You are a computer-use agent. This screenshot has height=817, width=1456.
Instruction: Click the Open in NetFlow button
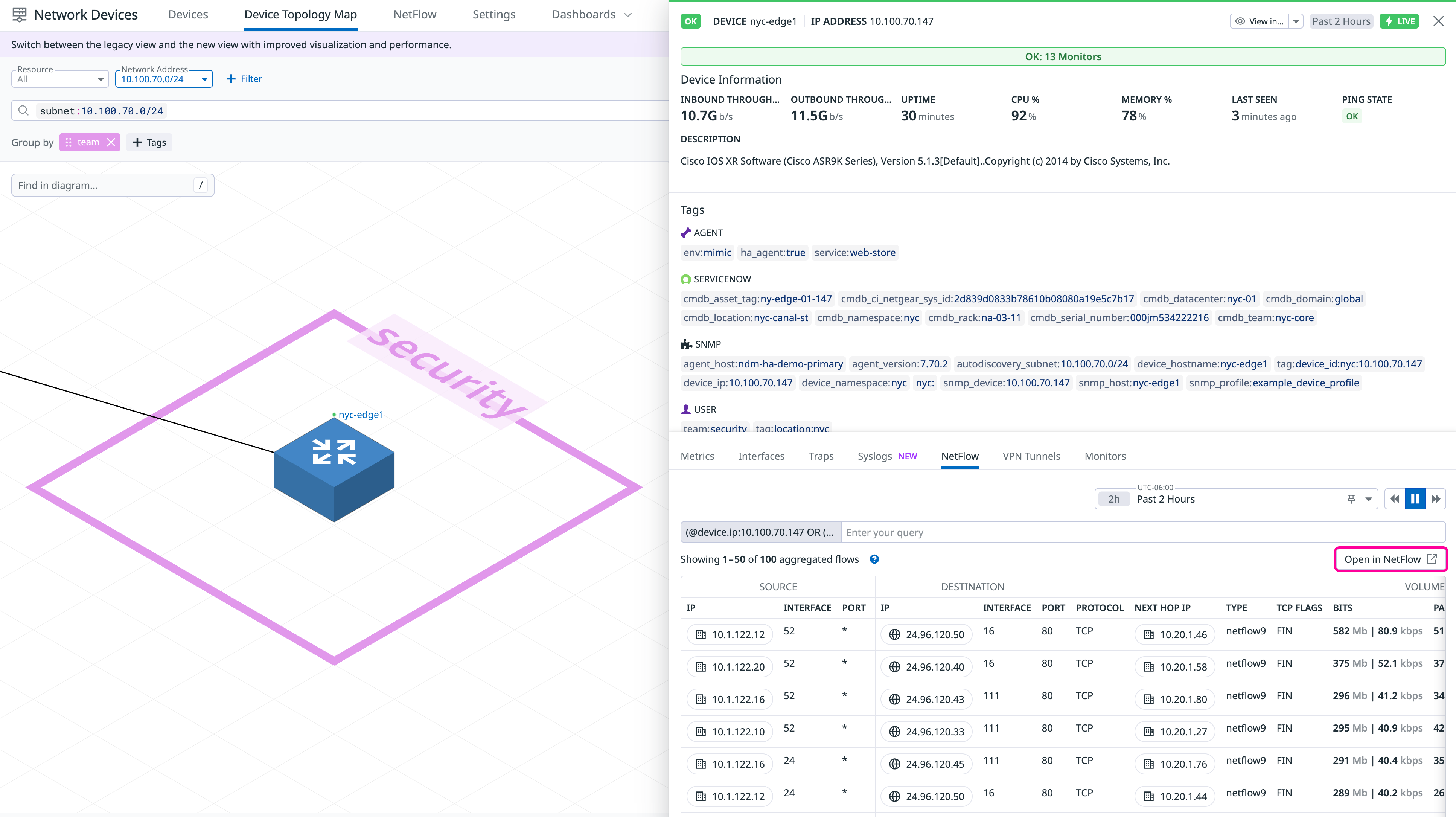tap(1390, 559)
